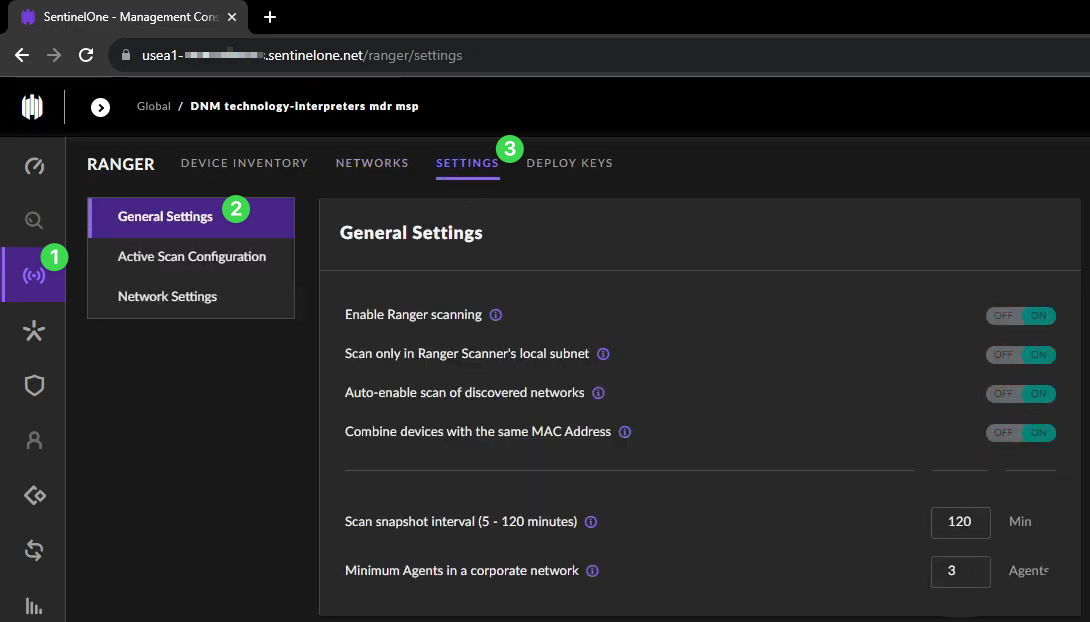Open the Dashboard gauge icon in sidebar
Image resolution: width=1090 pixels, height=622 pixels.
[x=34, y=165]
